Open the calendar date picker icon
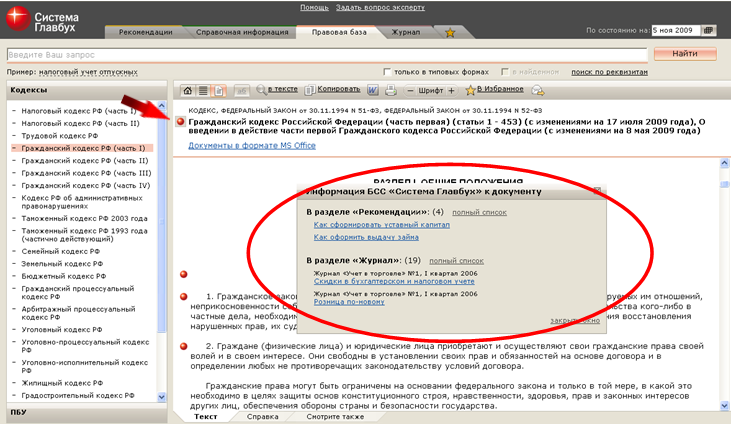734x424 pixels. (709, 30)
